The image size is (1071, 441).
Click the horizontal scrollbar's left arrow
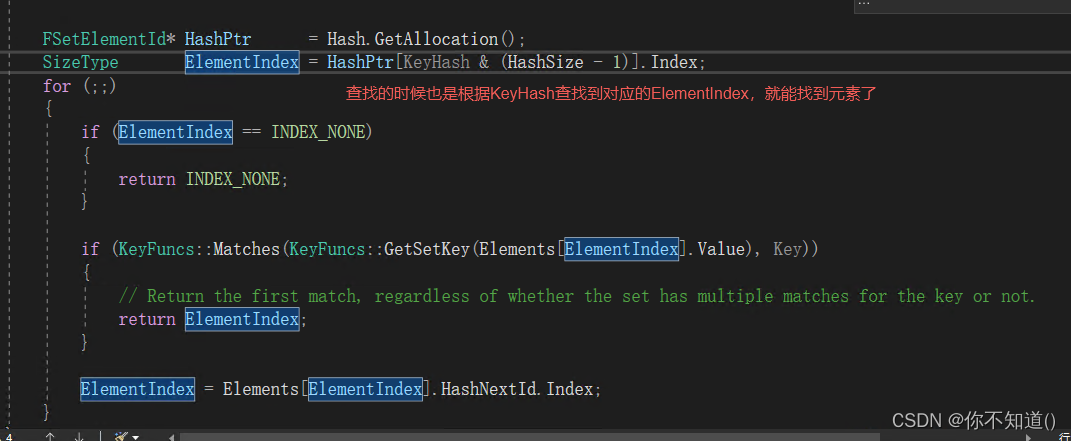tap(171, 437)
